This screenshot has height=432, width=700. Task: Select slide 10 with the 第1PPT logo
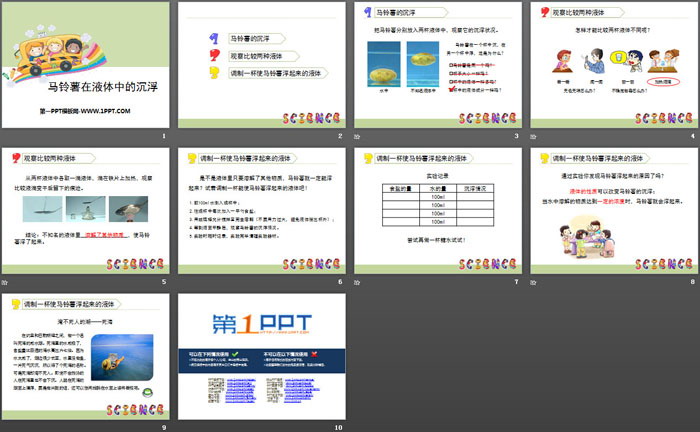point(262,357)
